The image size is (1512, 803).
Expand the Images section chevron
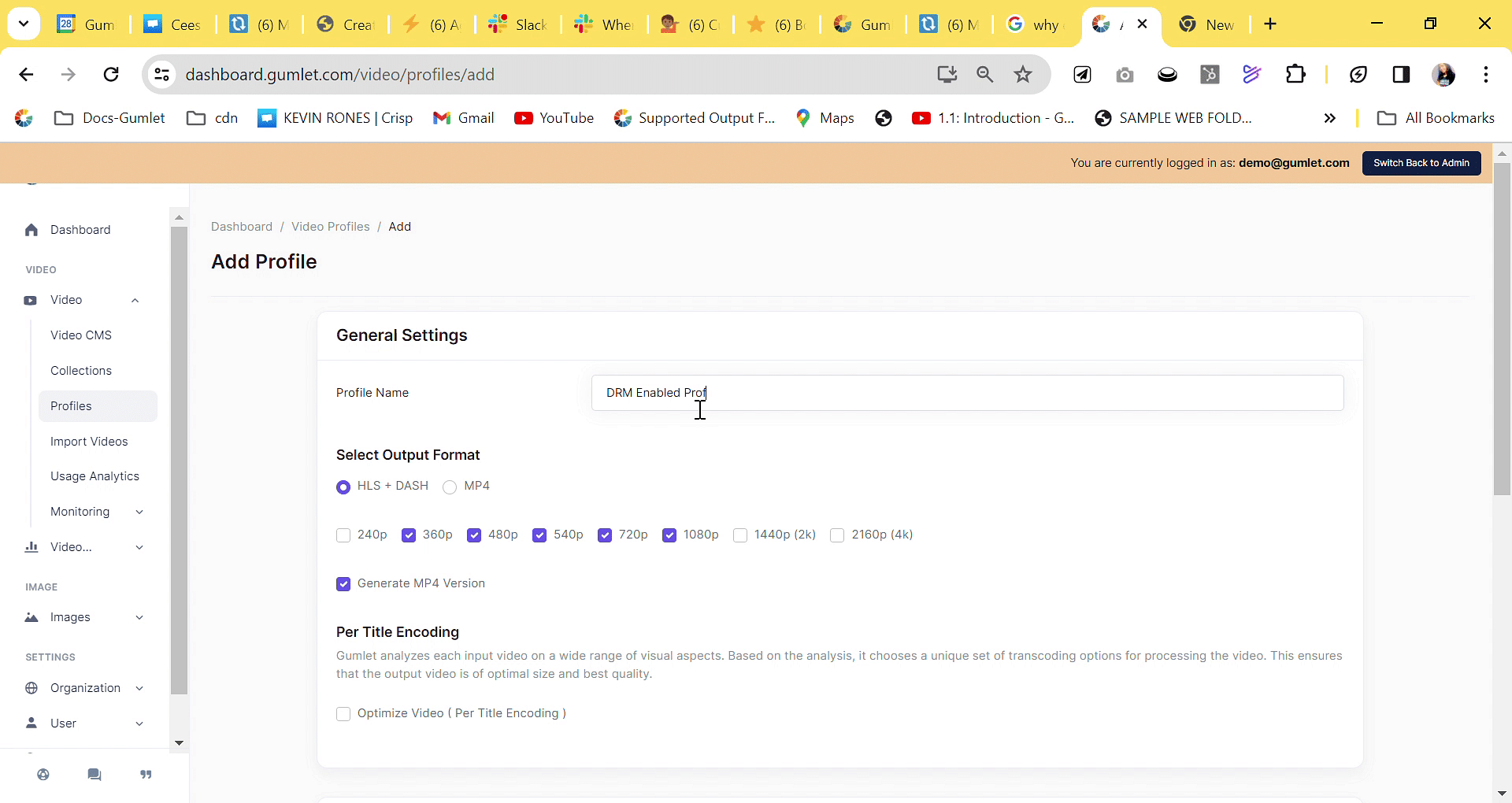[x=139, y=617]
